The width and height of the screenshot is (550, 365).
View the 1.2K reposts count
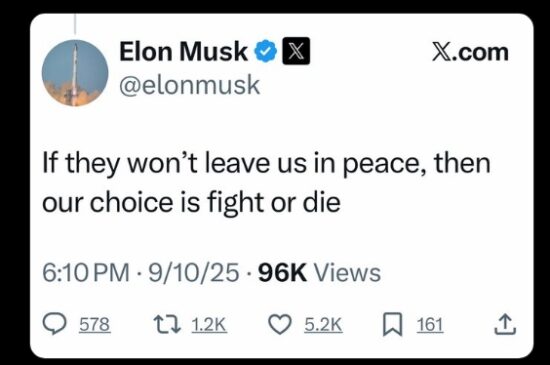[x=209, y=325]
